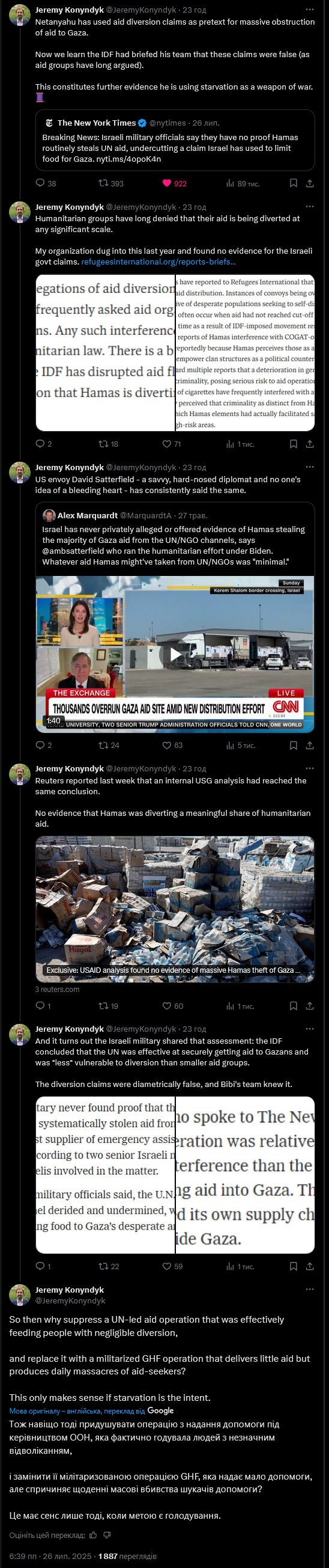This screenshot has height=1568, width=329.
Task: Open the more options menu on first tweet
Action: pos(310,10)
